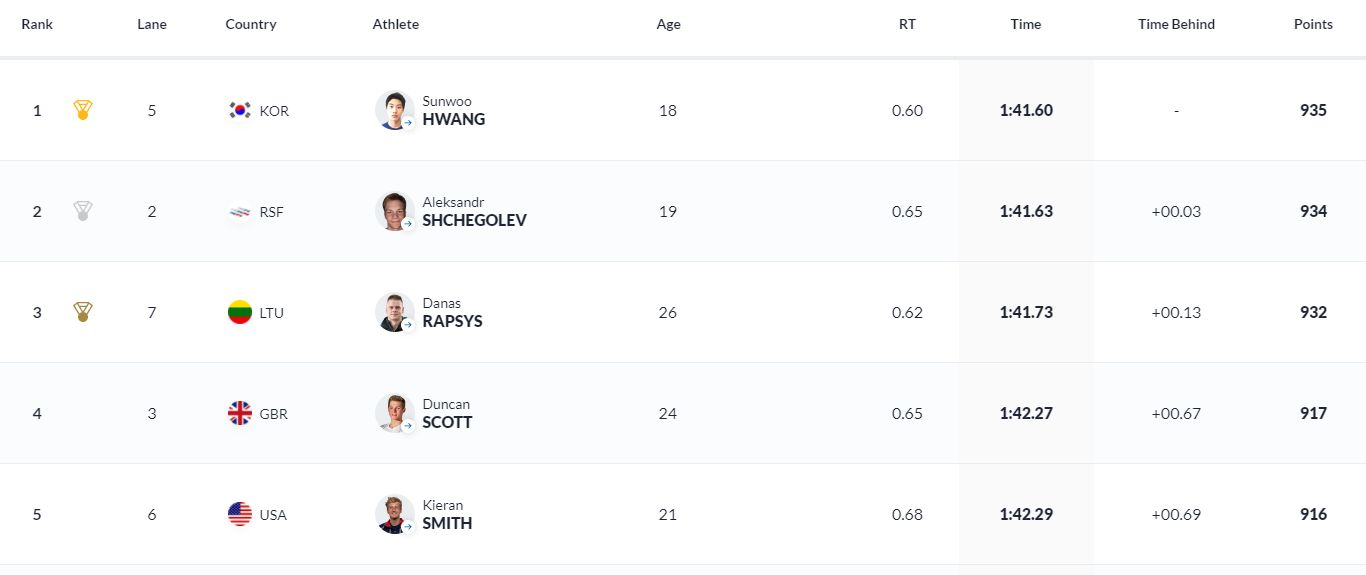Open Aleksandr Shchegolev's profile photo

tap(394, 211)
